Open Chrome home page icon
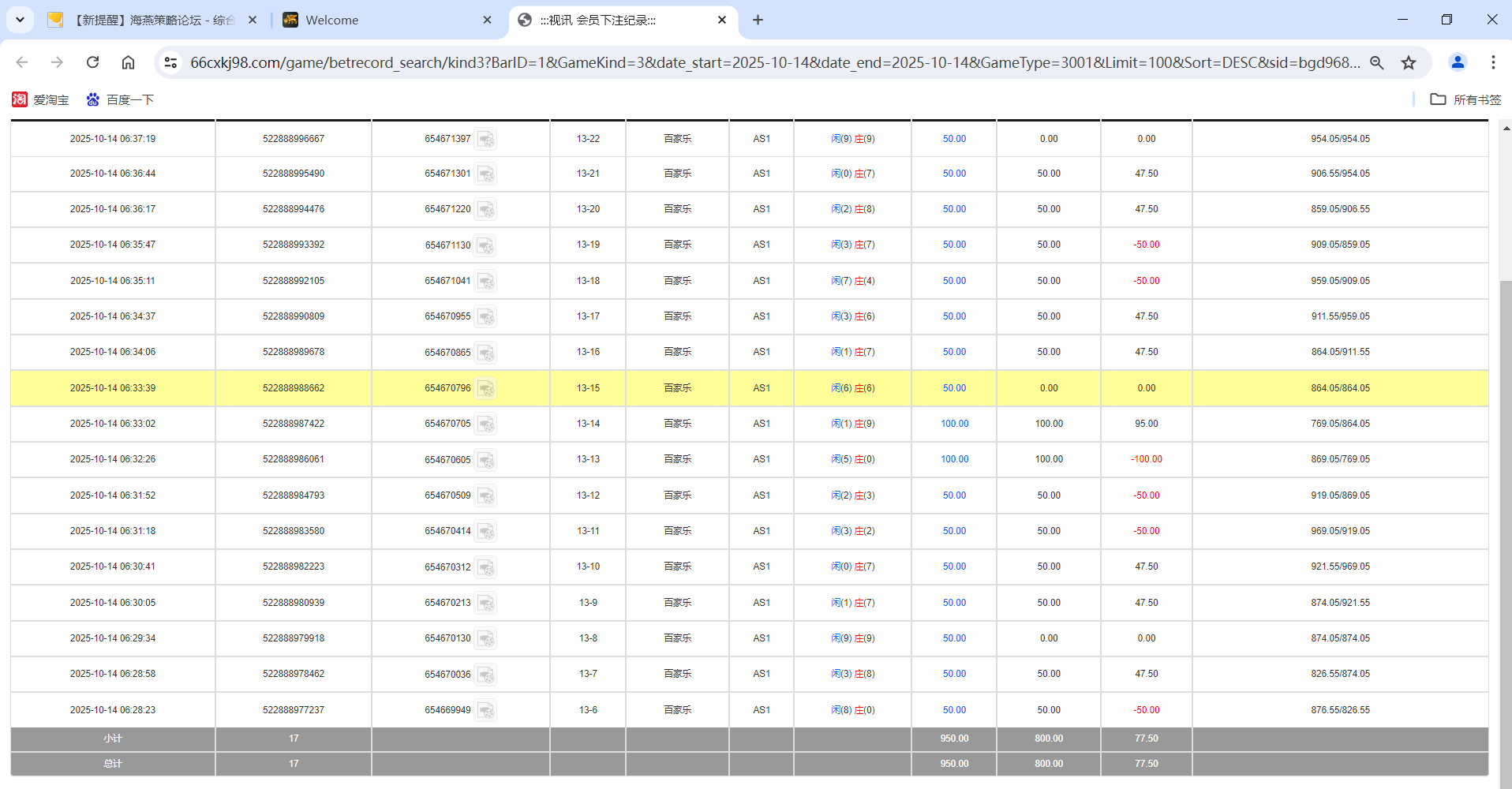The height and width of the screenshot is (789, 1512). click(128, 62)
